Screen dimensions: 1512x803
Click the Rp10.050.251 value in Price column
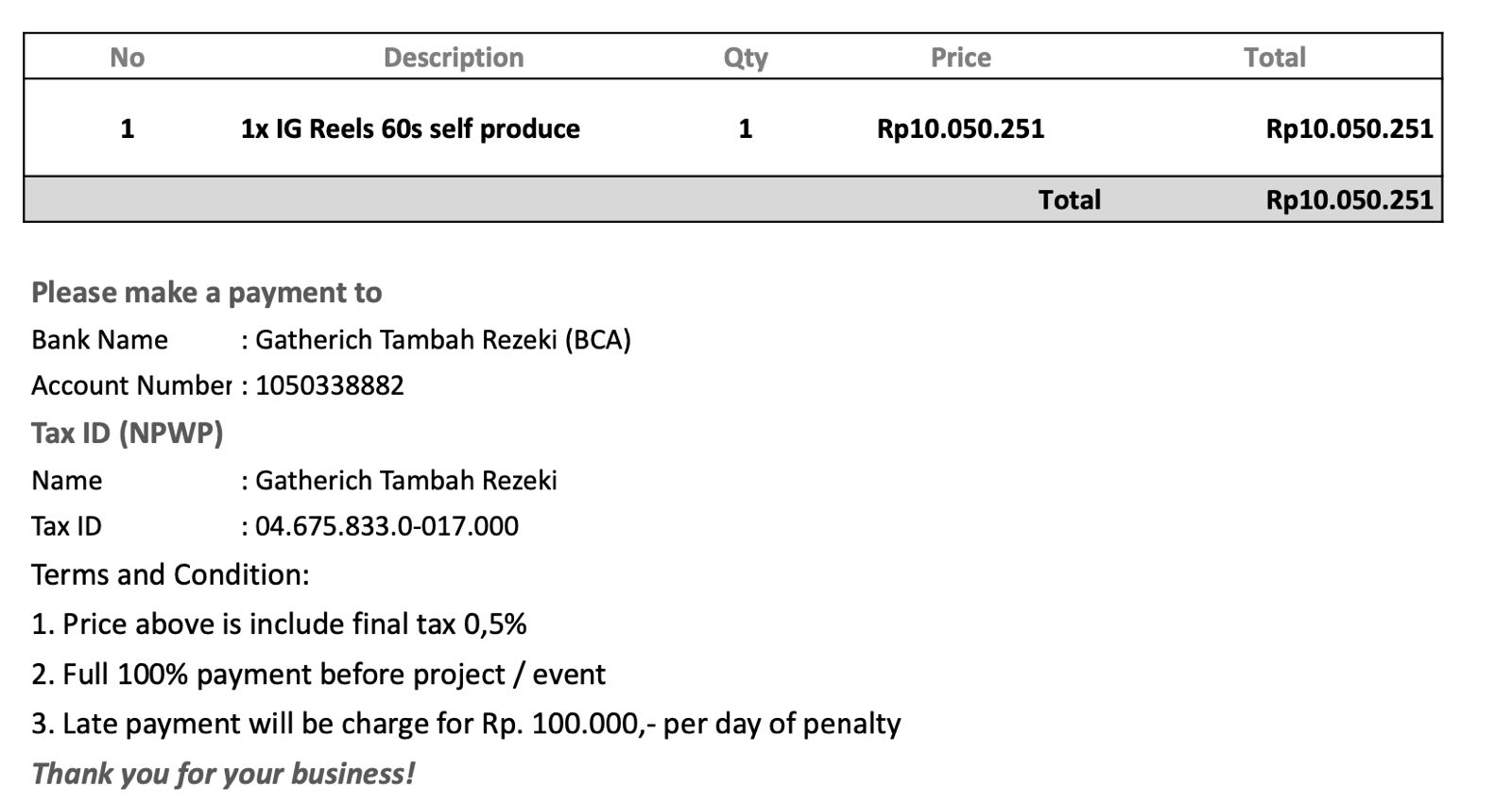[960, 128]
